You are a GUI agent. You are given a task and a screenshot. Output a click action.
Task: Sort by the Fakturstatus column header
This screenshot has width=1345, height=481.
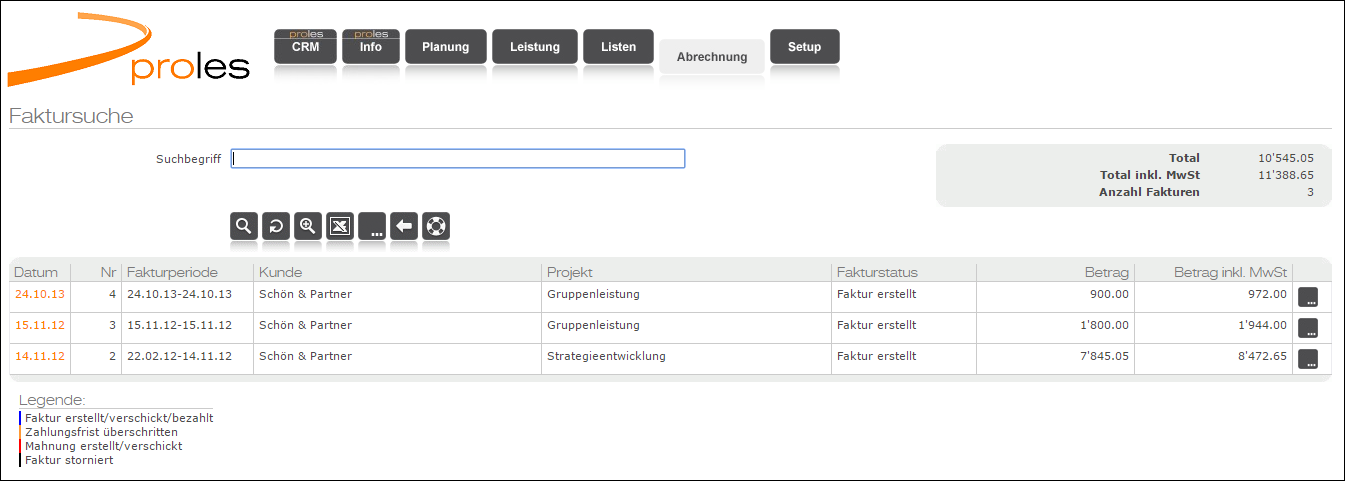(877, 272)
